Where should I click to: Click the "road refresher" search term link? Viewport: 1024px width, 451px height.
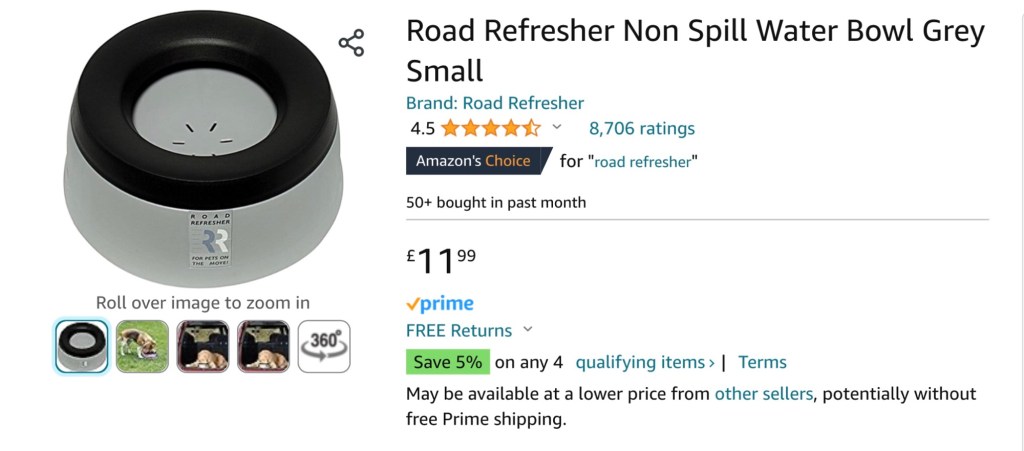(x=646, y=162)
